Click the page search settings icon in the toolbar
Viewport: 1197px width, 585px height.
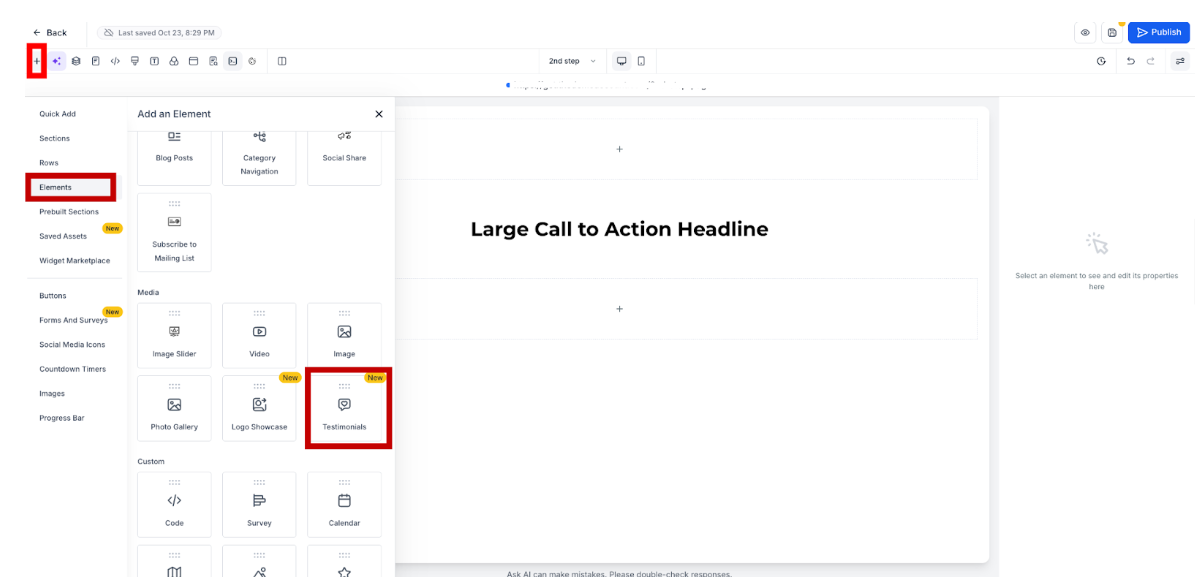tap(213, 61)
